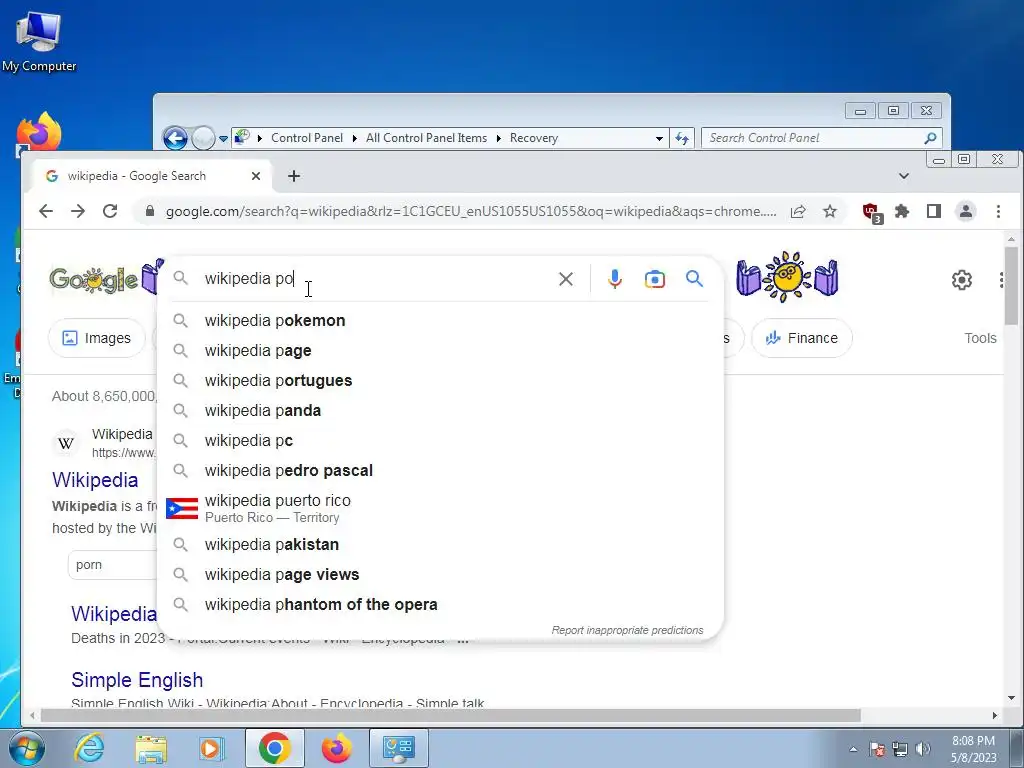This screenshot has width=1024, height=768.
Task: Choose suggestion wikipedia puerto rico
Action: 441,508
